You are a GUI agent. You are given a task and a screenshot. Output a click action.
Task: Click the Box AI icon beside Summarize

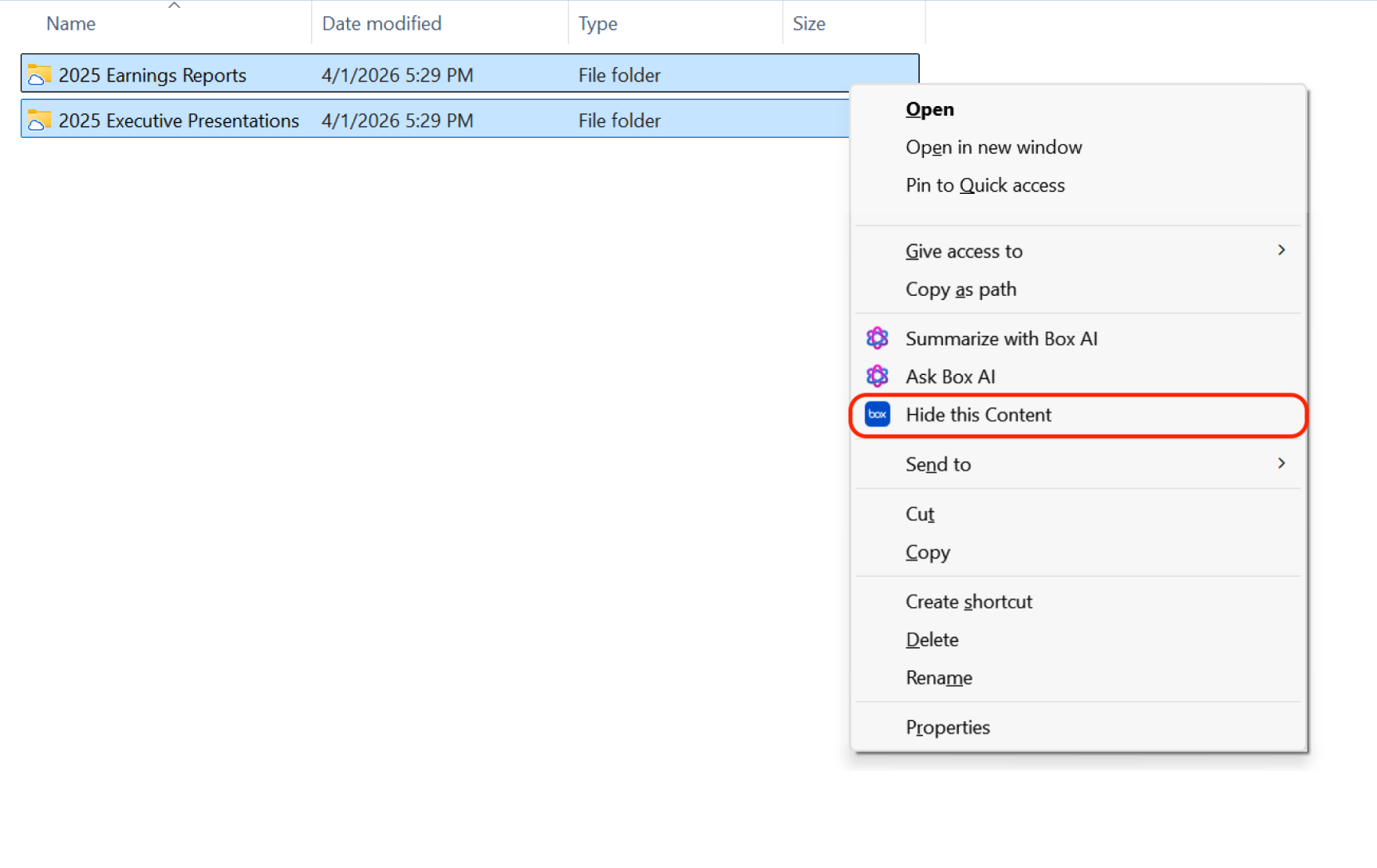(877, 338)
